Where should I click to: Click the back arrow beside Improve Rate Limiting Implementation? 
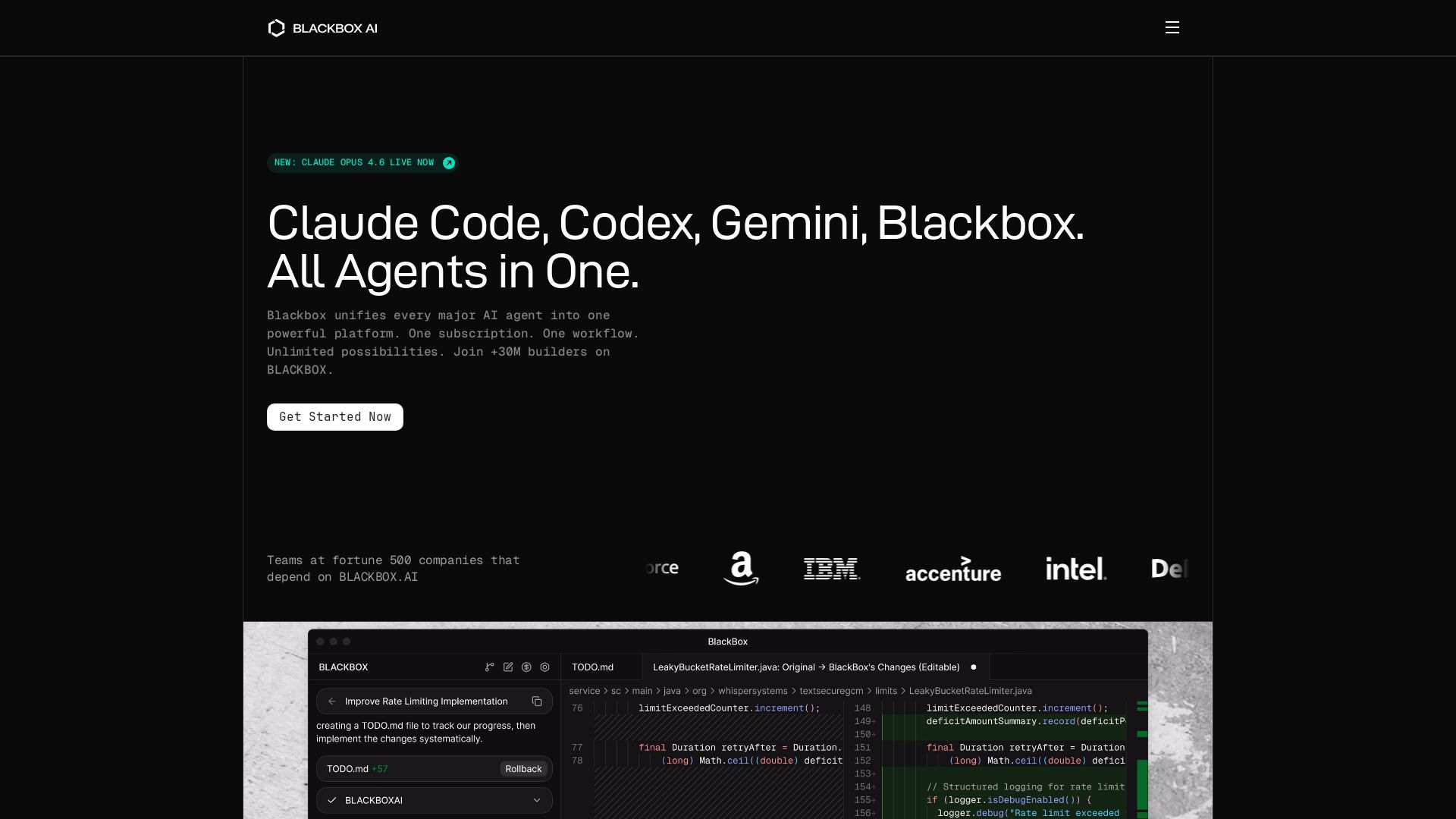tap(332, 701)
